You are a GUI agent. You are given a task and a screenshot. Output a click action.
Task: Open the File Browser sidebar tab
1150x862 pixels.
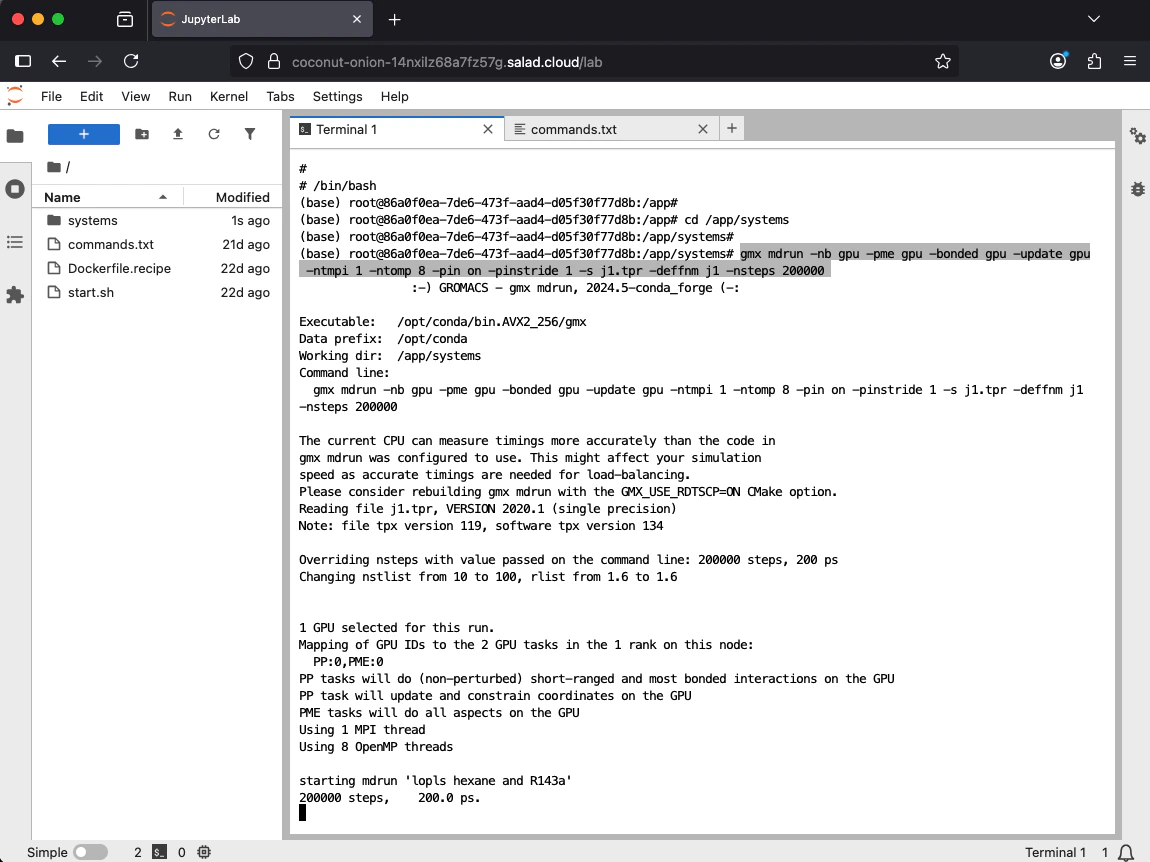click(x=15, y=136)
